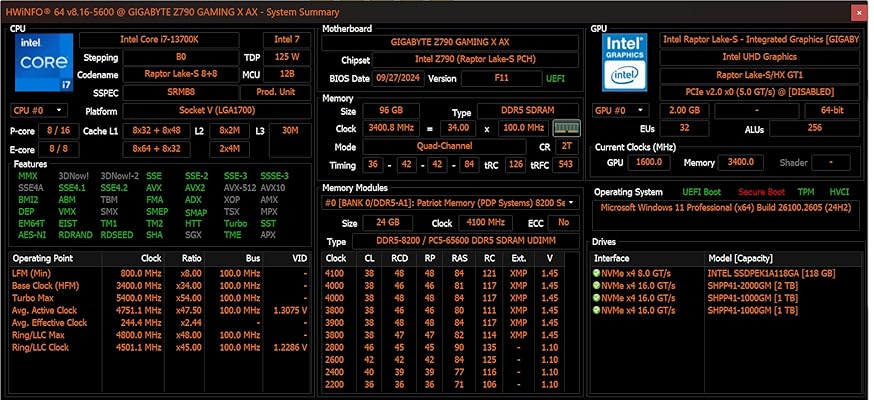Viewport: 874px width, 400px height.
Task: Click the Intel Core i7 logo
Action: point(42,64)
